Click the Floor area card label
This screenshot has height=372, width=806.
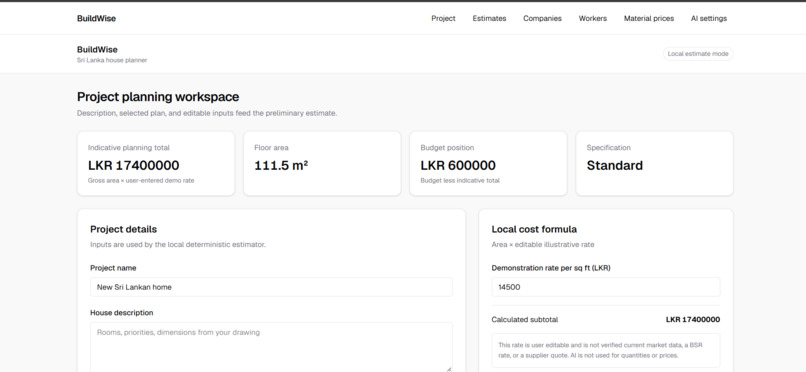tap(271, 147)
